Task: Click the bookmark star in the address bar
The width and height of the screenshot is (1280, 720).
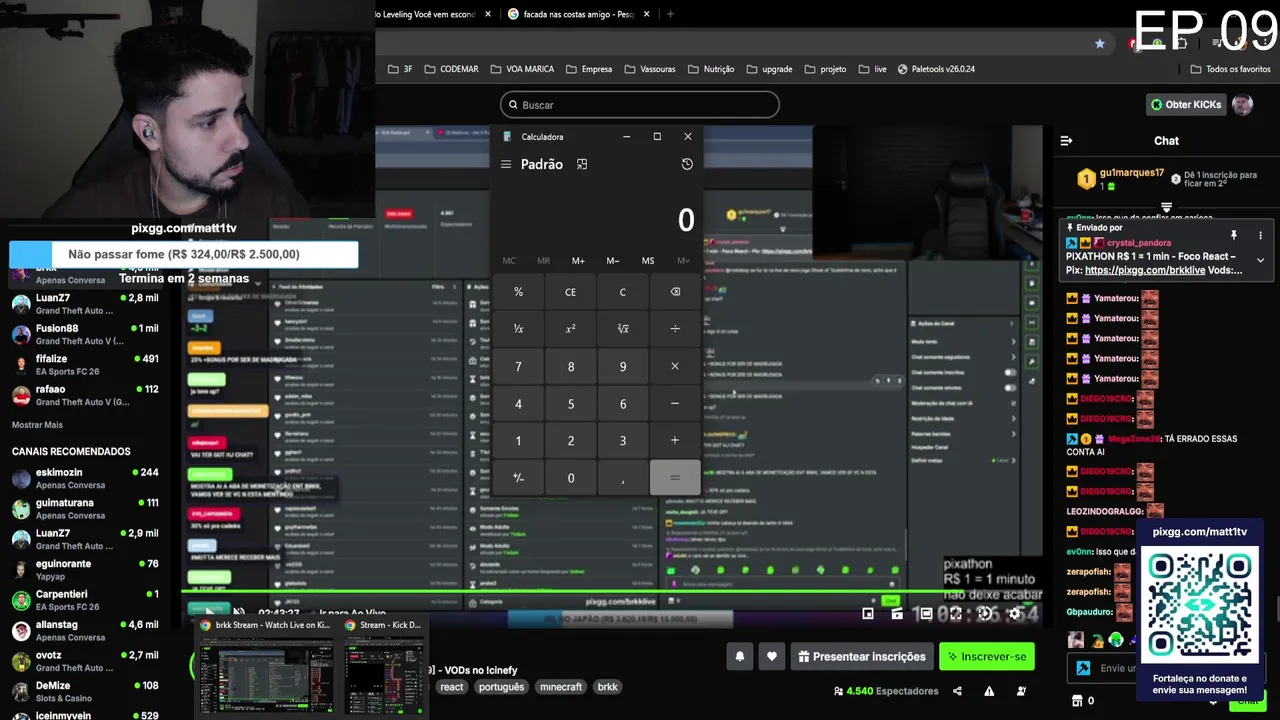Action: coord(1100,44)
